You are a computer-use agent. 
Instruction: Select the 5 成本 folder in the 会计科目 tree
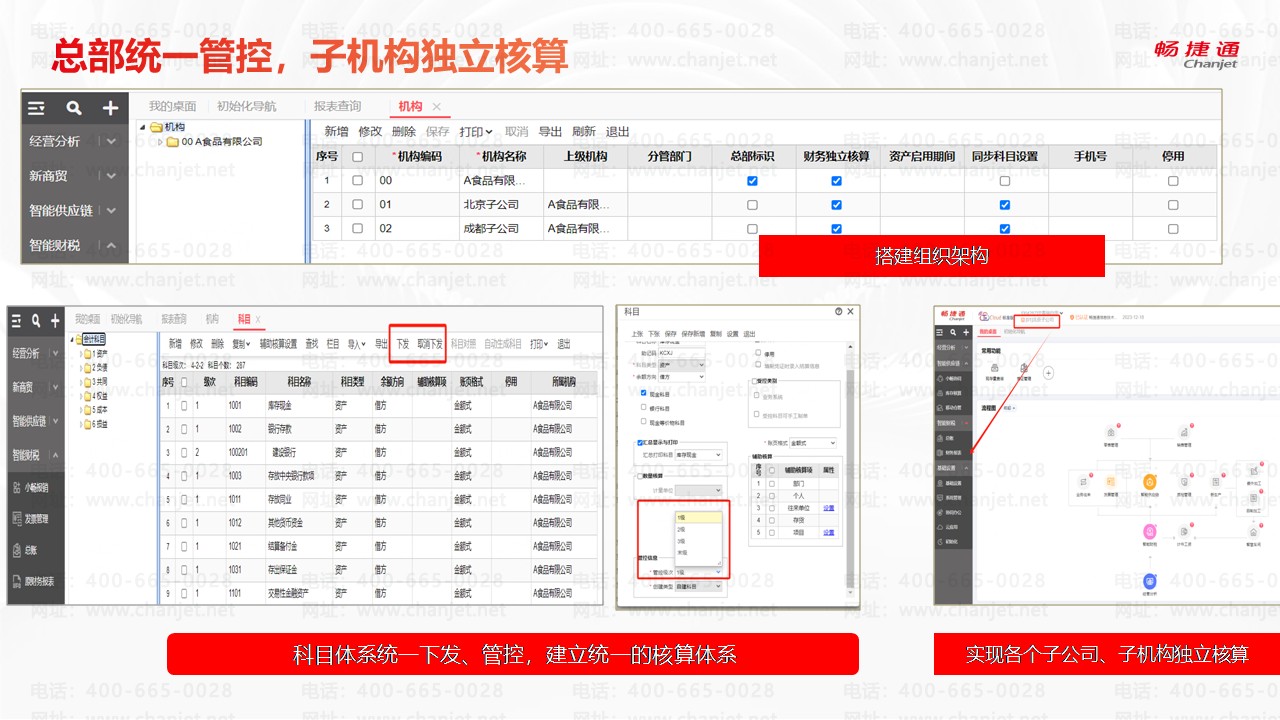pos(97,409)
